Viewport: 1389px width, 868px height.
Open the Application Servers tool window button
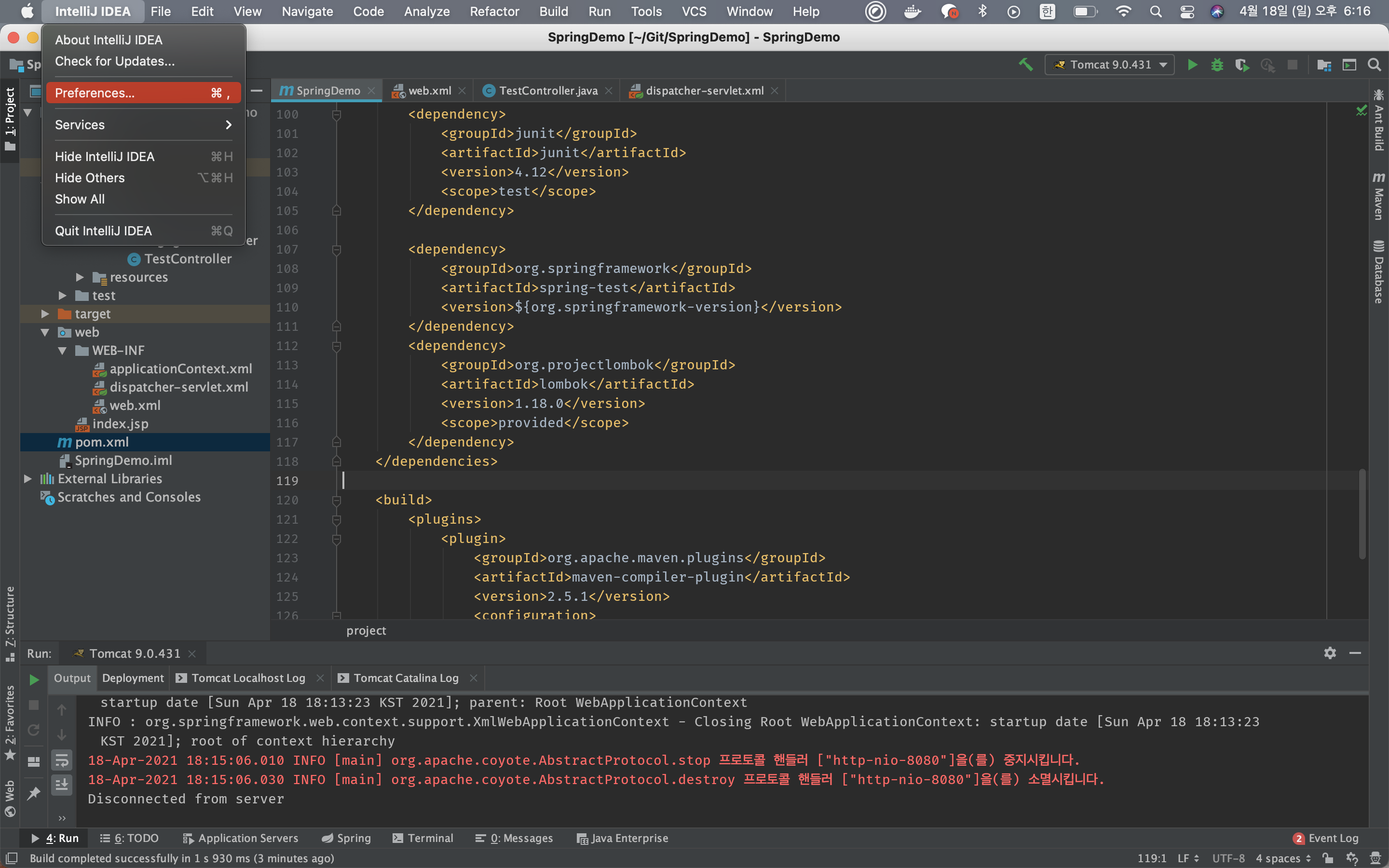(x=241, y=838)
